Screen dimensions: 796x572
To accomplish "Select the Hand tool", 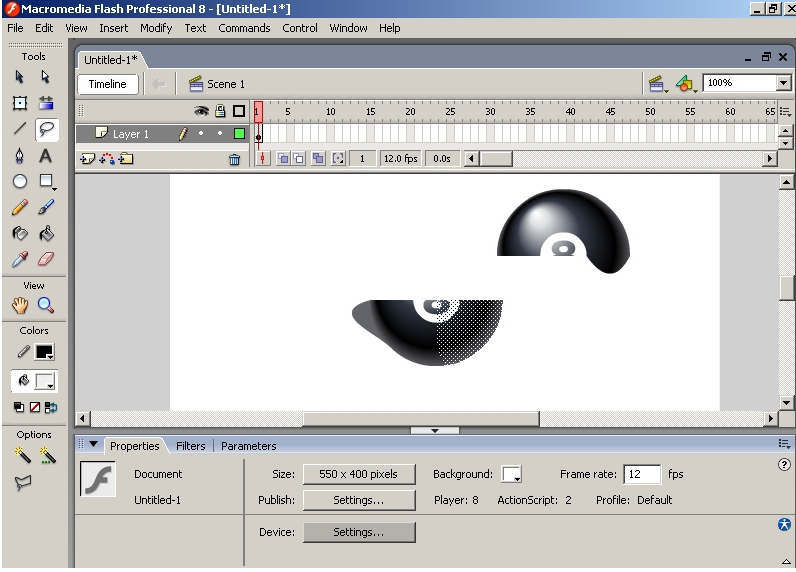I will click(20, 306).
